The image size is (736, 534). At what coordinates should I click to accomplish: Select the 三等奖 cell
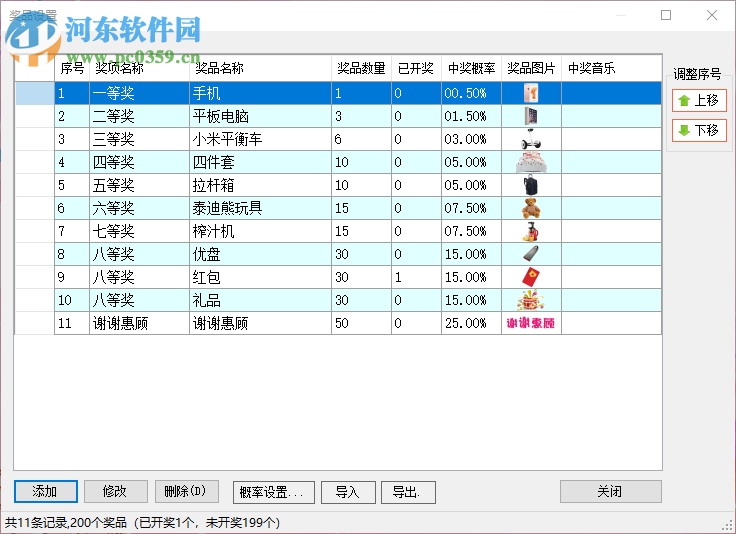point(139,139)
